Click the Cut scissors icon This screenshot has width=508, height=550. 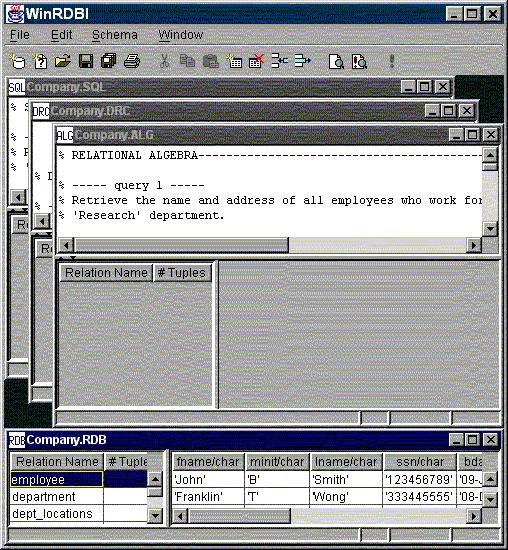point(164,61)
